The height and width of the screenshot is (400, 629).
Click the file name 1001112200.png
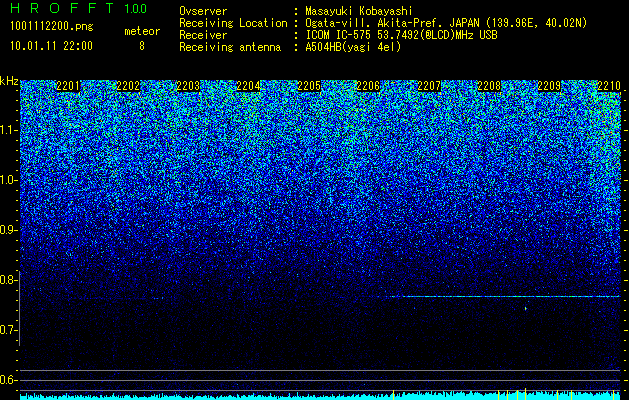(52, 26)
